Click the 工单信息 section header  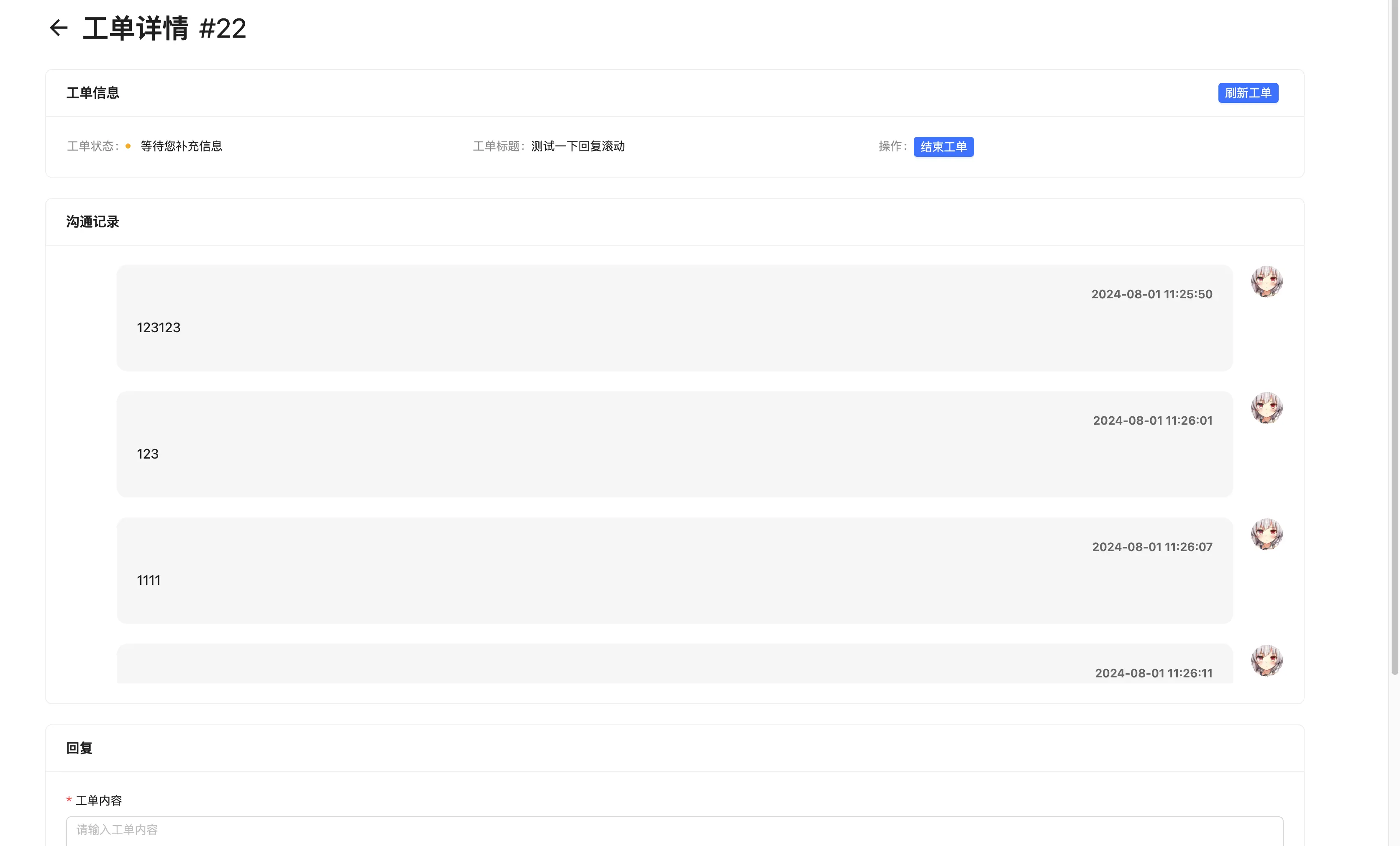[x=92, y=93]
